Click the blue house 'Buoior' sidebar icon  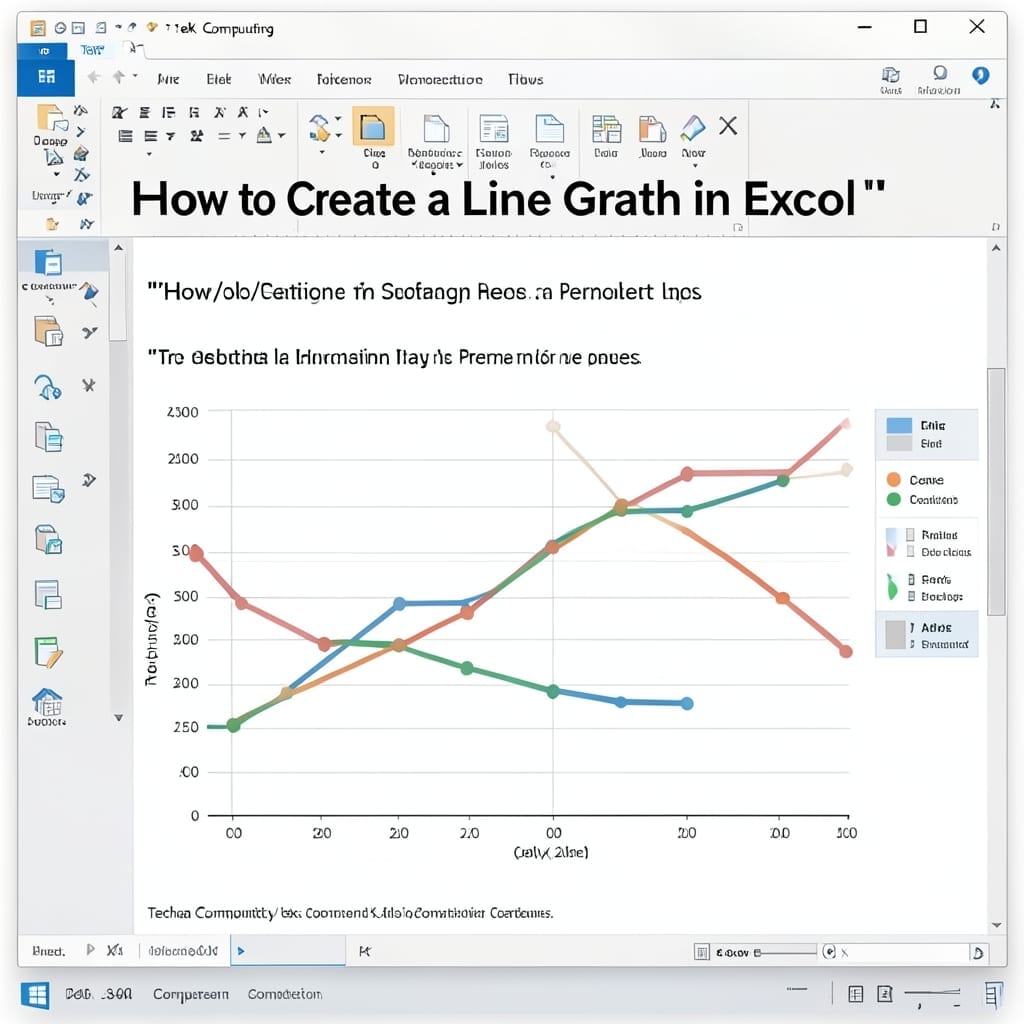tap(47, 702)
